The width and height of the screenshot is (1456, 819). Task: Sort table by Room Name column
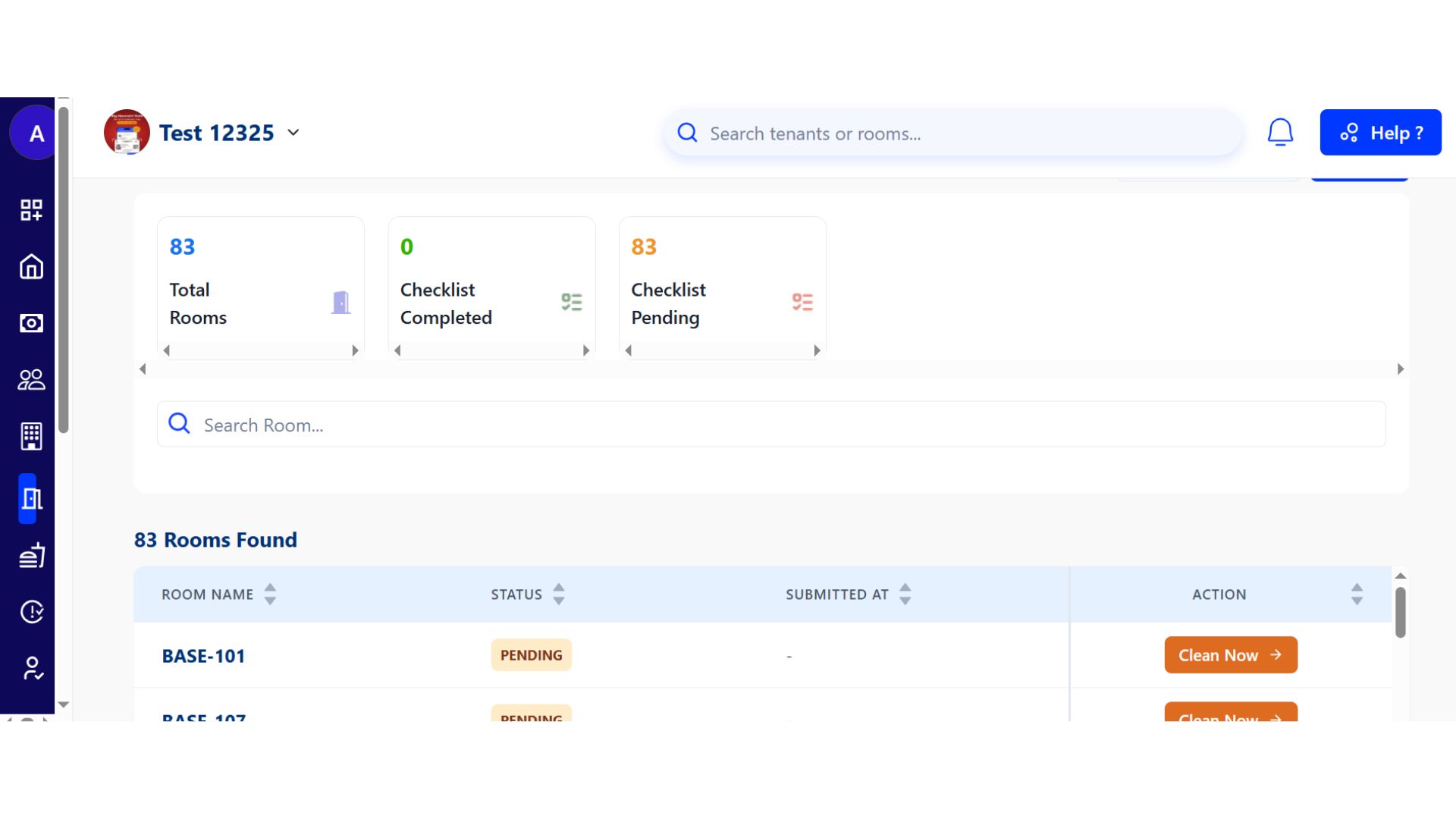click(x=270, y=595)
